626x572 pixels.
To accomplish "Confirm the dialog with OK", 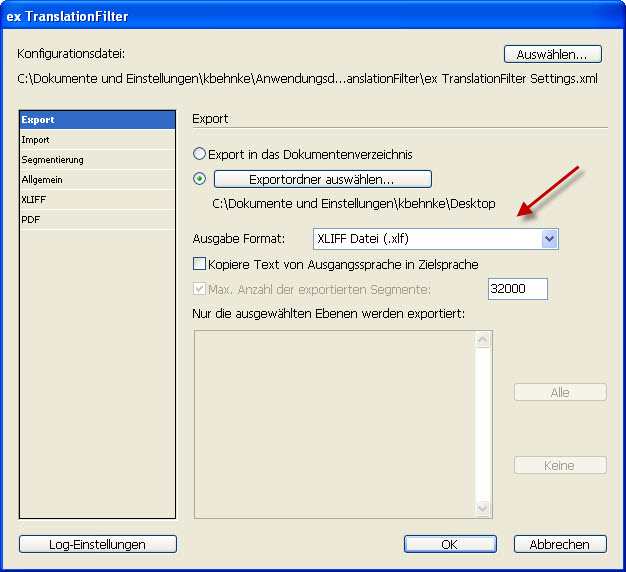I will 450,544.
